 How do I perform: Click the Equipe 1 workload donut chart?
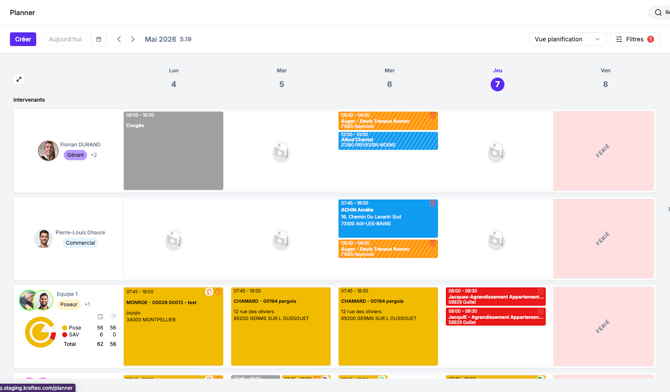click(40, 332)
